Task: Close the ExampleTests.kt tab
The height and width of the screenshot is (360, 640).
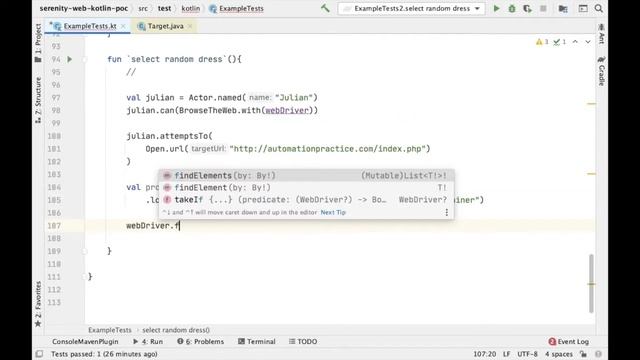Action: [123, 26]
